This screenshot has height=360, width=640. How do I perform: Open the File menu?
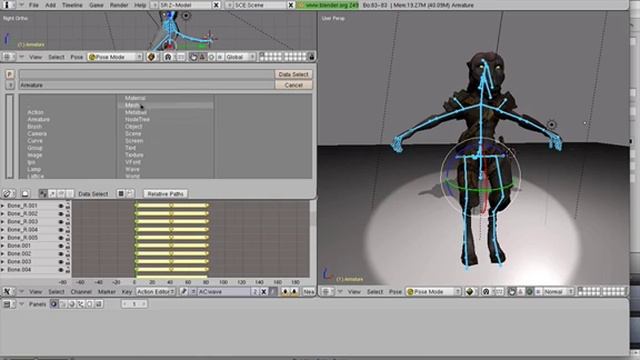pyautogui.click(x=34, y=5)
